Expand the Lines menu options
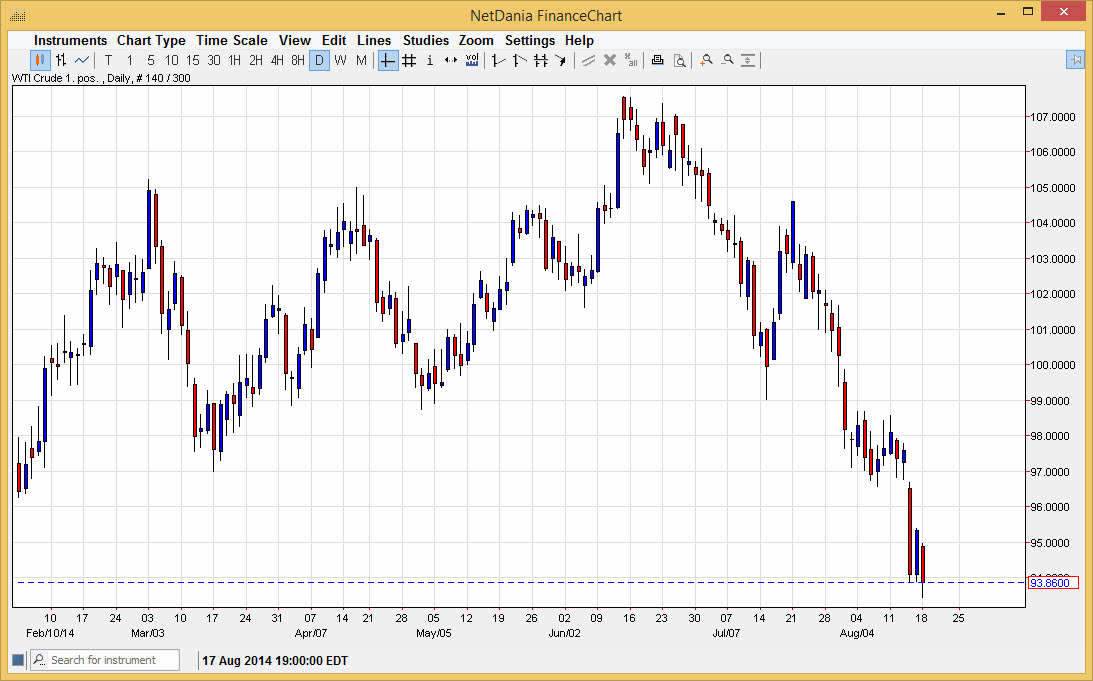 374,40
